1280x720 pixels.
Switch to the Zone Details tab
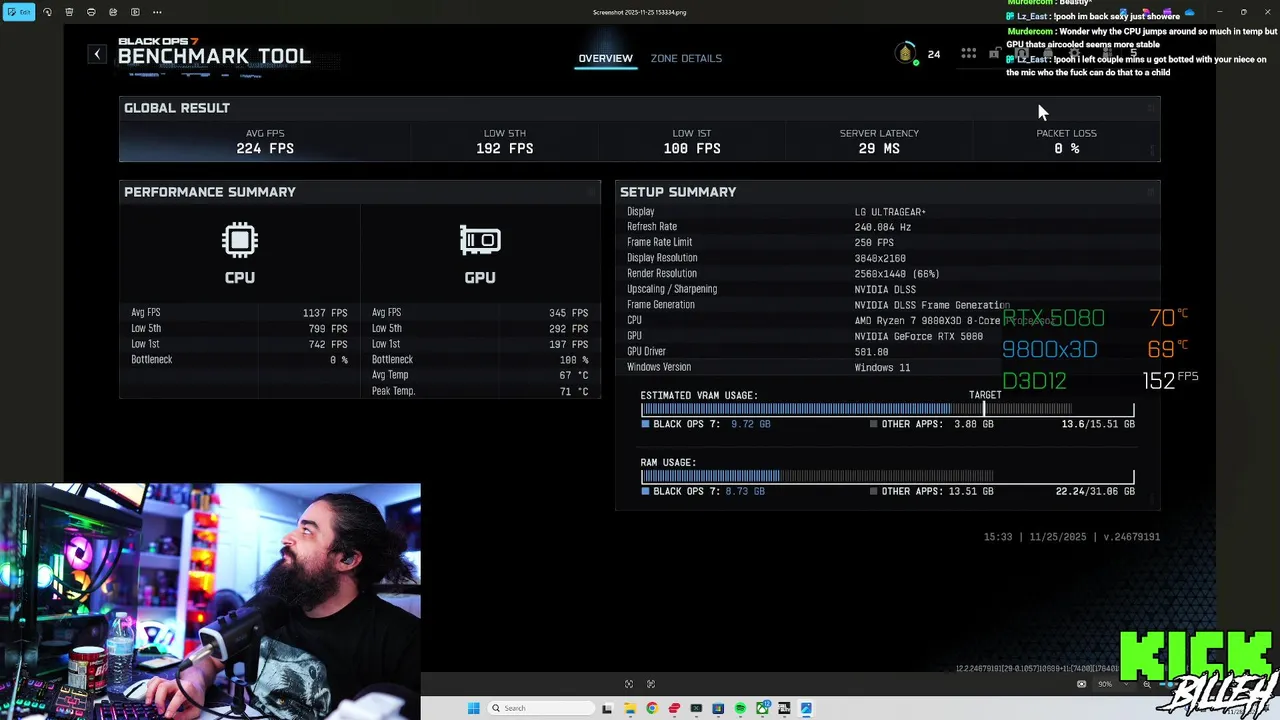click(686, 58)
